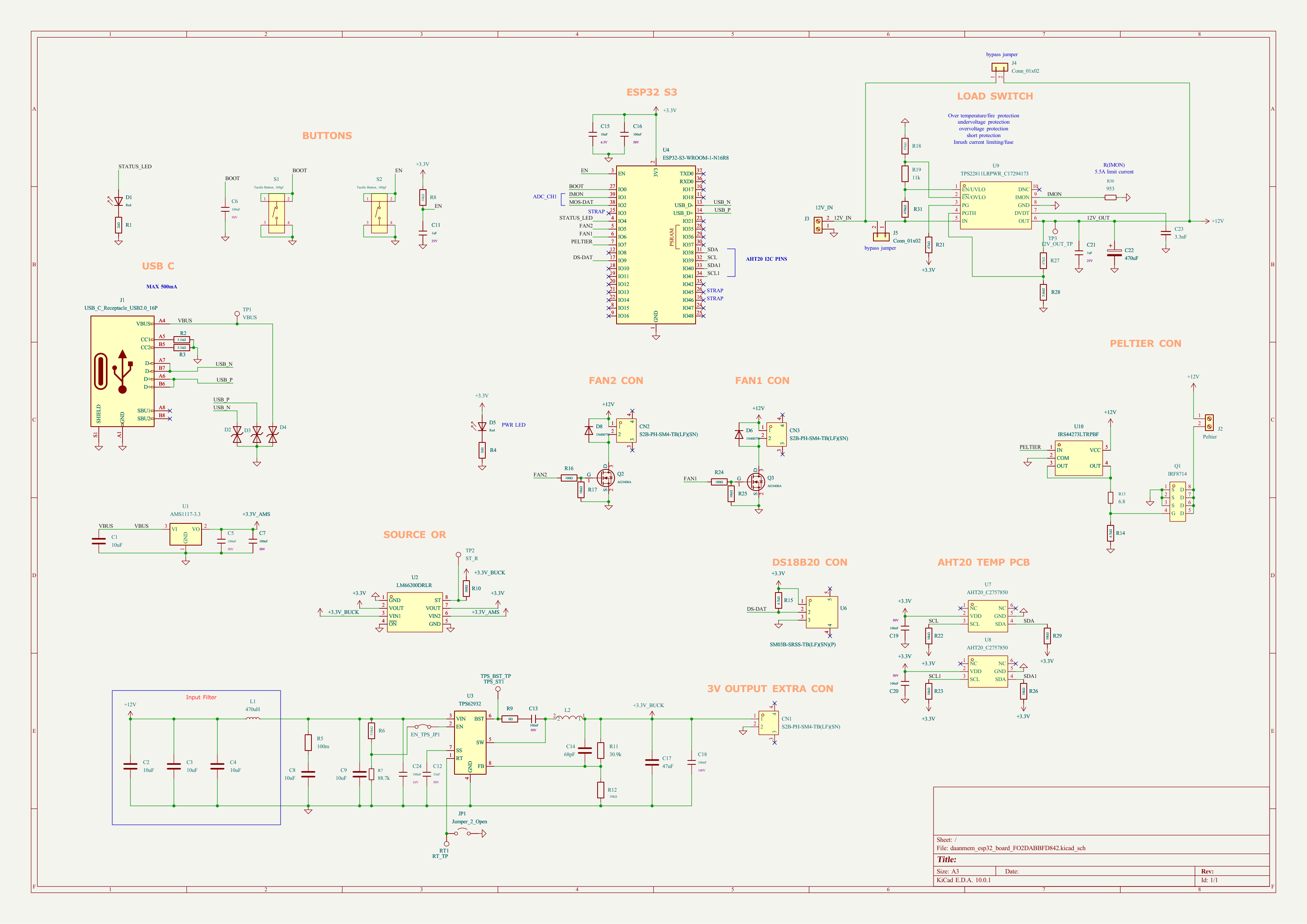Image resolution: width=1307 pixels, height=924 pixels.
Task: Select the L1 470uH inductor symbol
Action: pyautogui.click(x=253, y=718)
